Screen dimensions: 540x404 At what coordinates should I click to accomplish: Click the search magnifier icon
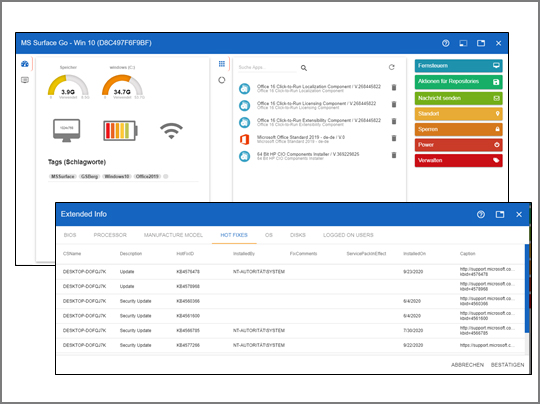[x=304, y=68]
